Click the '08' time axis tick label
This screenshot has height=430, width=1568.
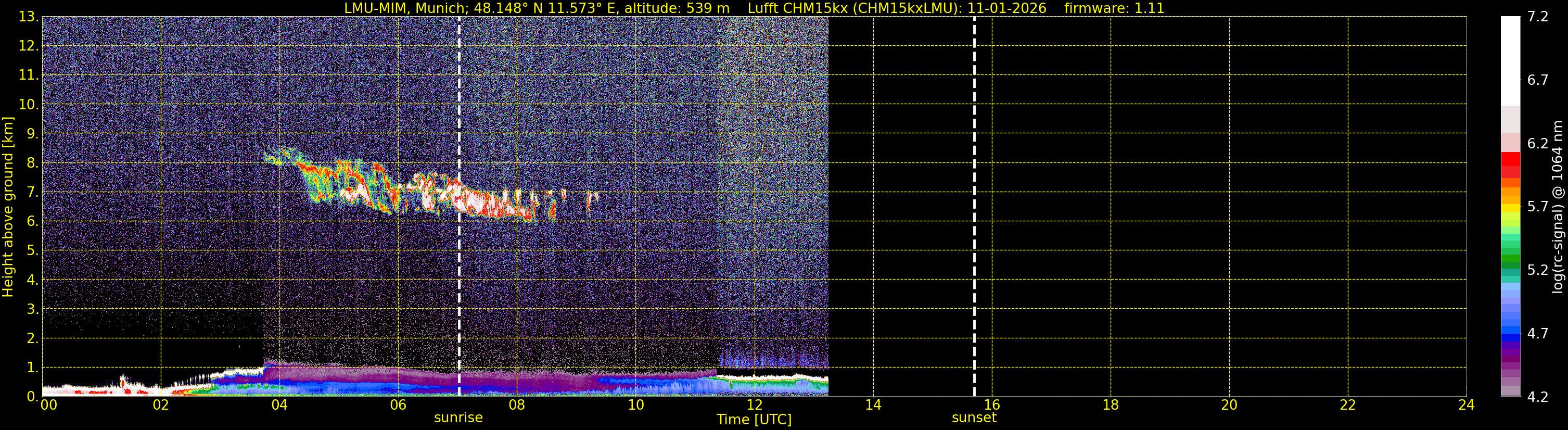pyautogui.click(x=517, y=404)
